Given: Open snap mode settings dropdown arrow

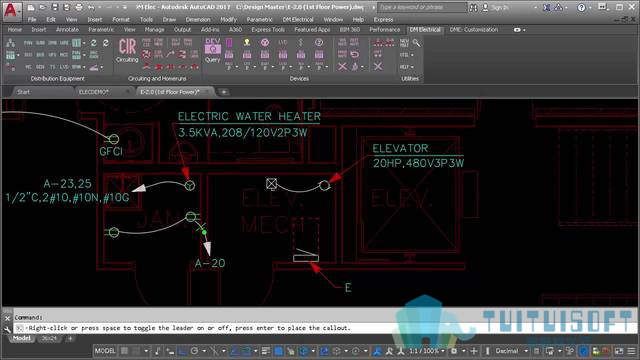Looking at the screenshot, I should coord(146,351).
